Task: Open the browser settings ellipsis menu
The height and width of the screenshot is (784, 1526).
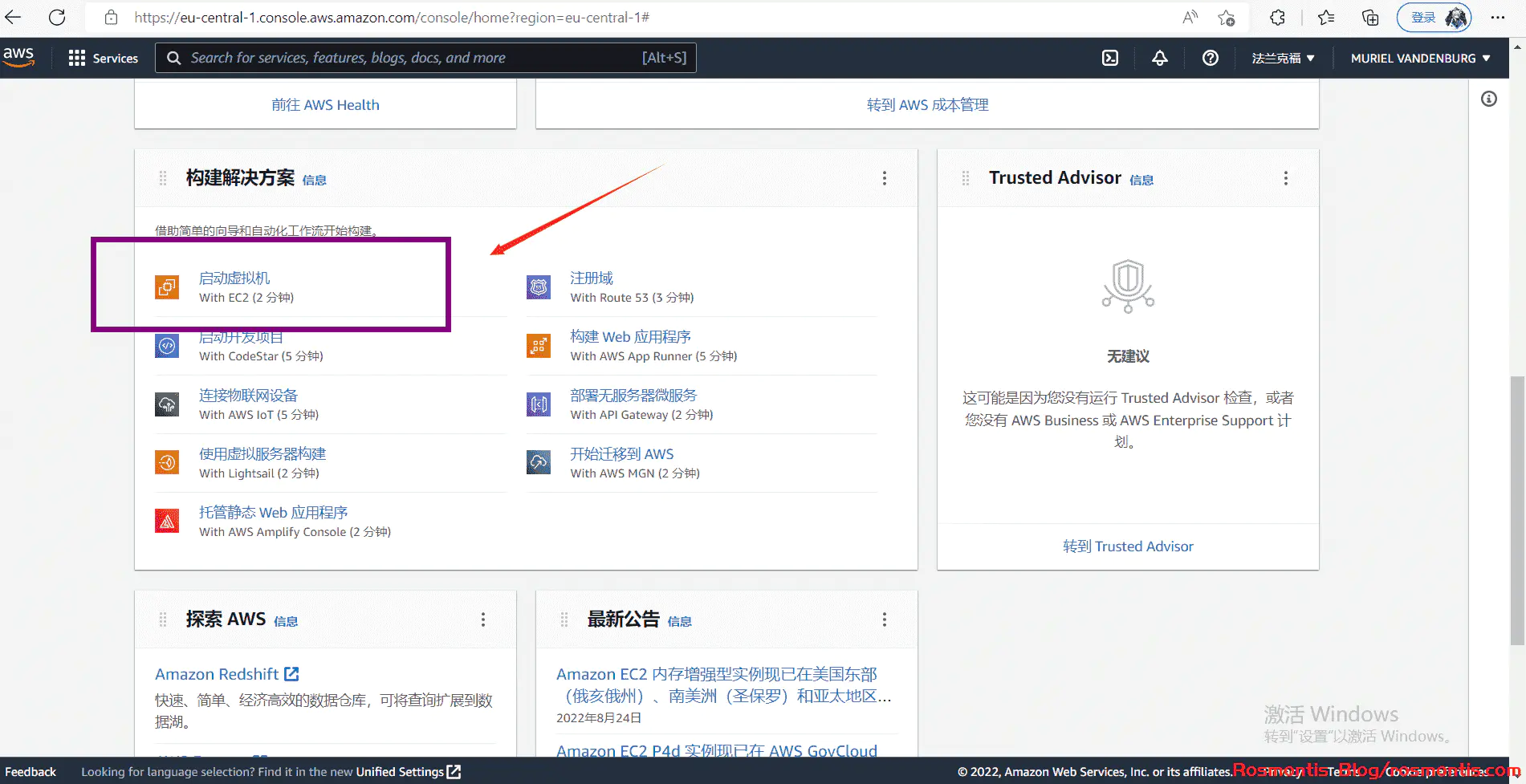Action: (1498, 17)
